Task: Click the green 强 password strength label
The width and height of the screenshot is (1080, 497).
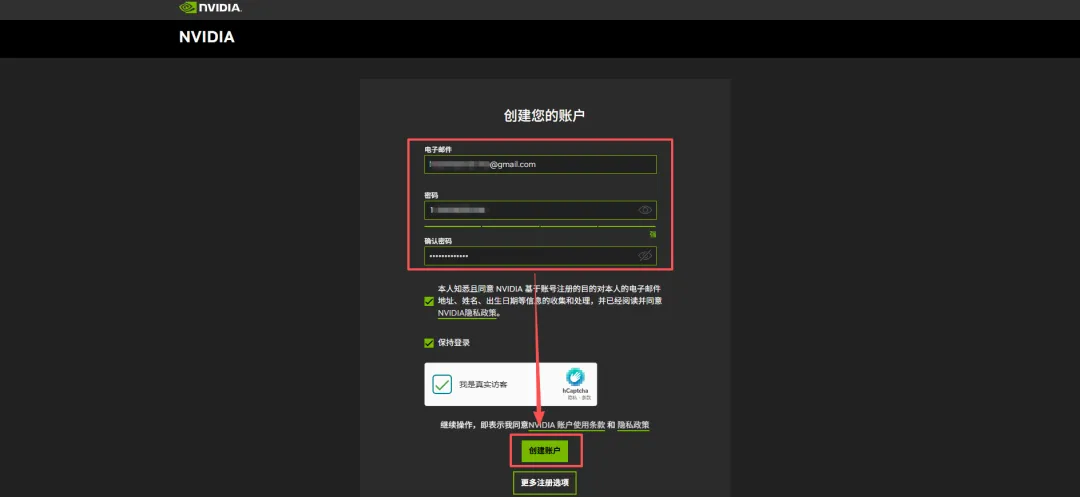Action: point(652,235)
